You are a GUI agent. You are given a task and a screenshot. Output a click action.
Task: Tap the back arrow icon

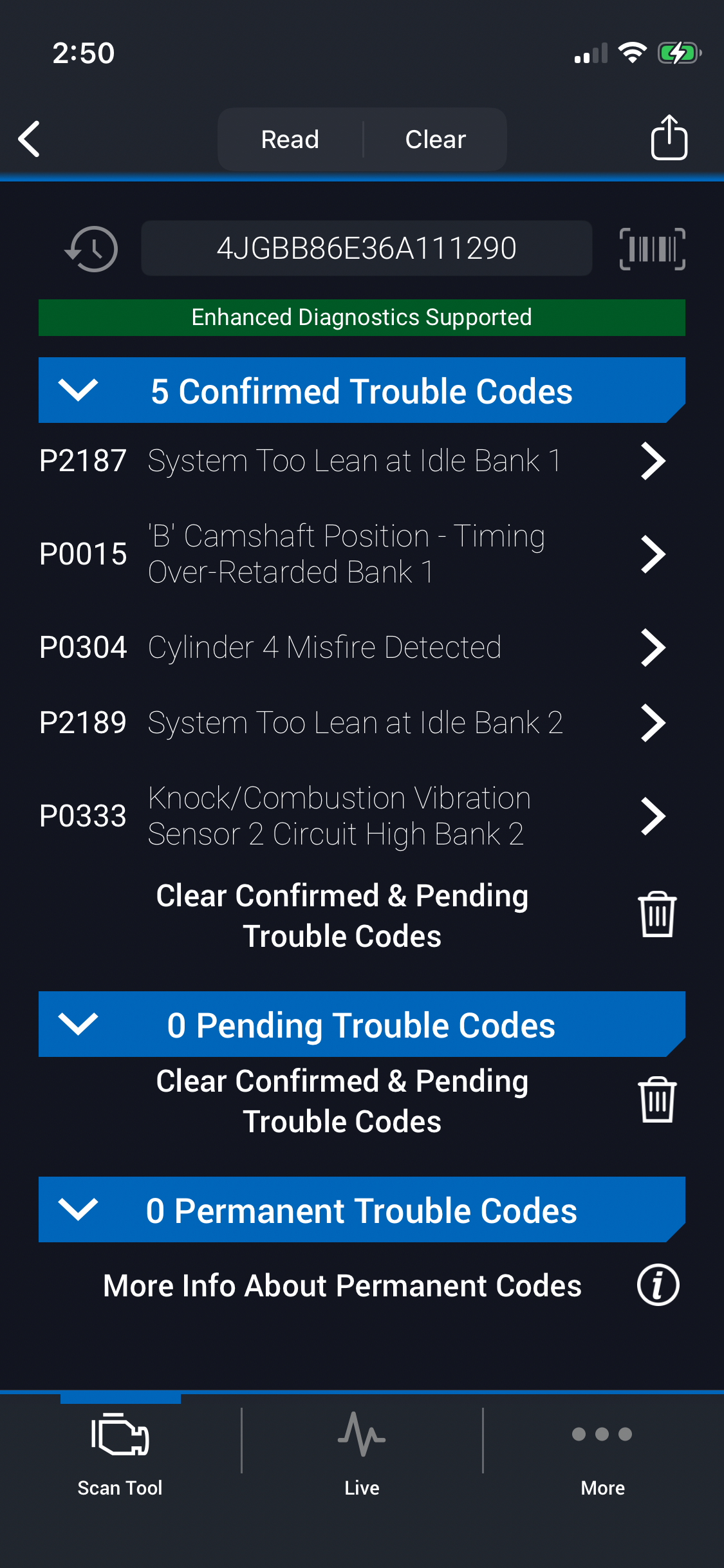tap(30, 138)
